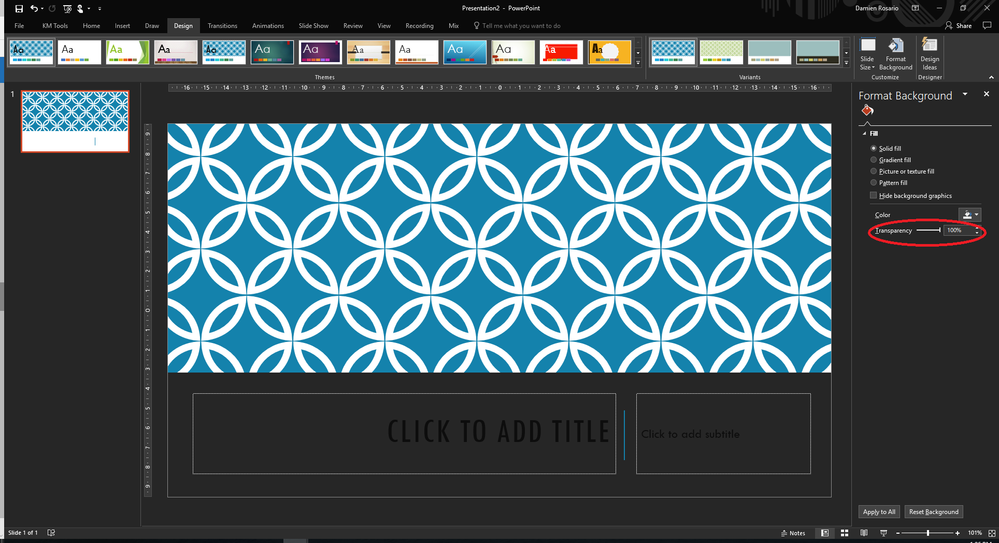Viewport: 999px width, 543px height.
Task: Open the touch mode dropdown arrow
Action: 89,9
